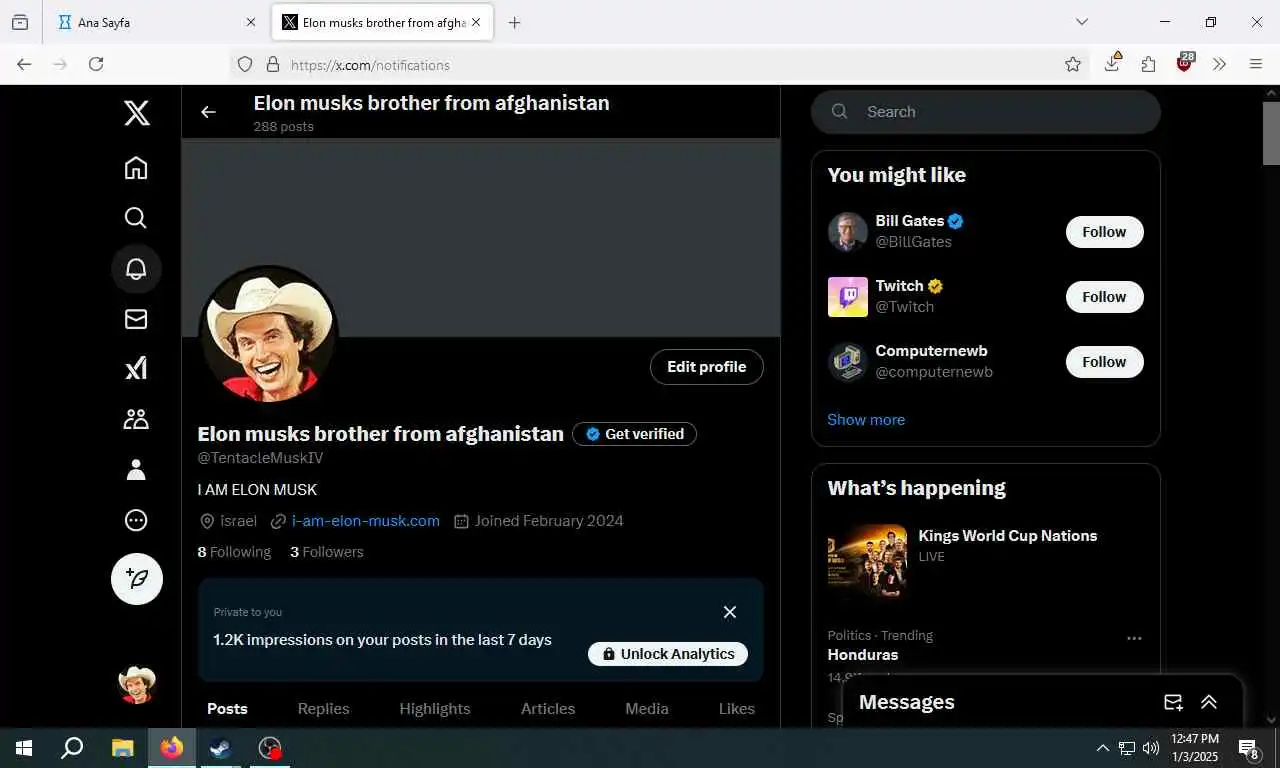Open Windows Start menu
The height and width of the screenshot is (768, 1280).
pyautogui.click(x=24, y=748)
